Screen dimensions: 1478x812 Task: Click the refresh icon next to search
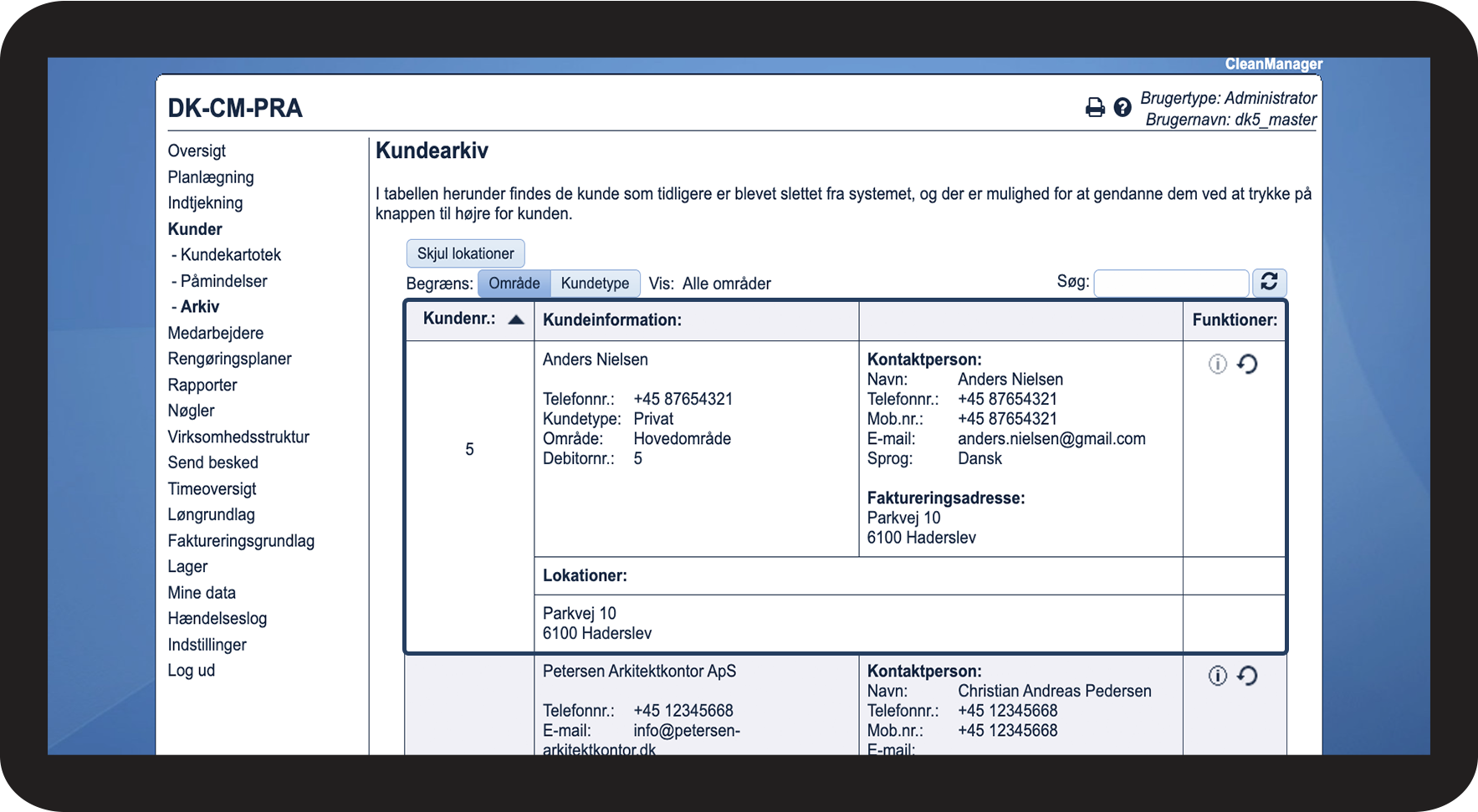(1269, 283)
